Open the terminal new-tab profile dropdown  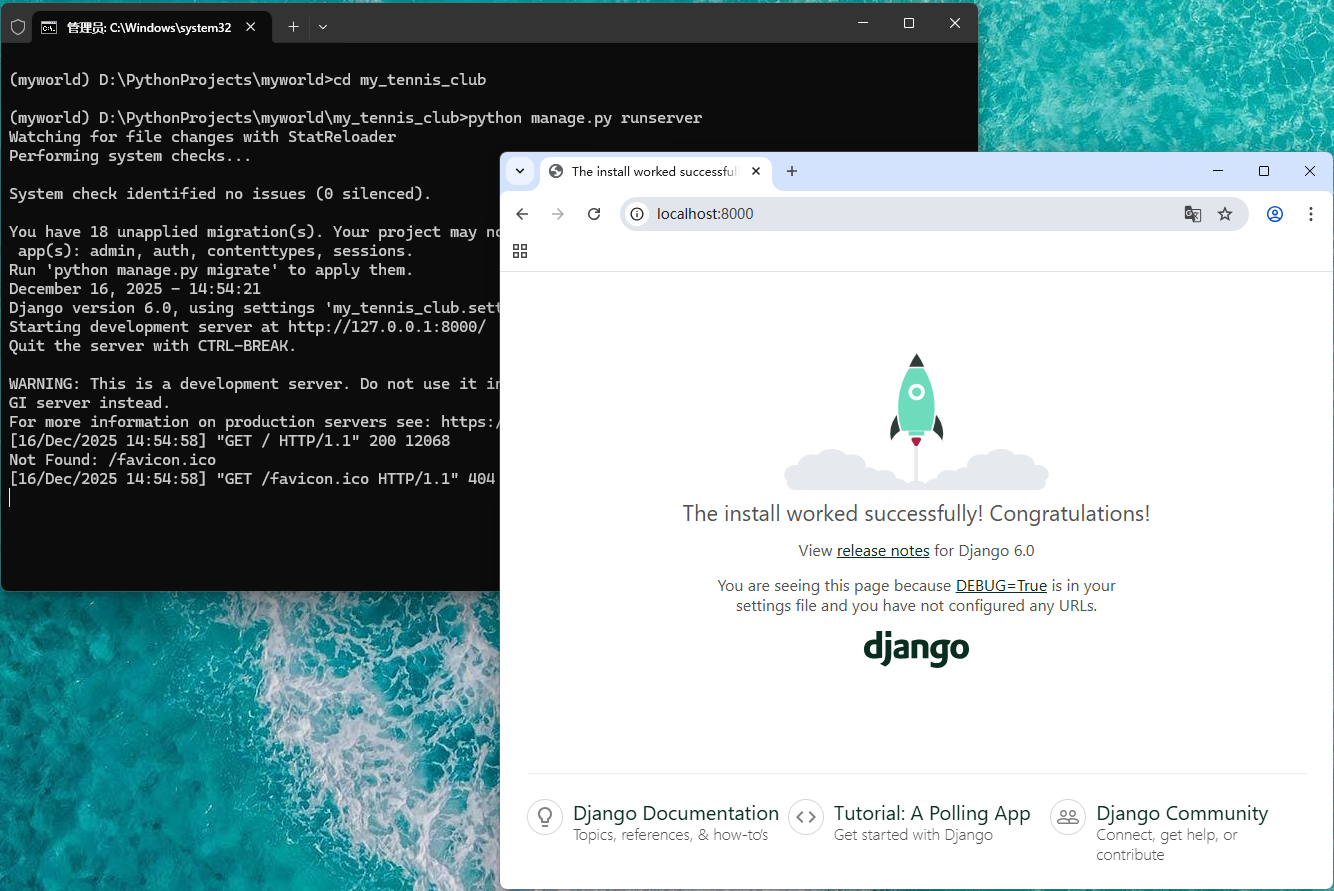tap(323, 27)
